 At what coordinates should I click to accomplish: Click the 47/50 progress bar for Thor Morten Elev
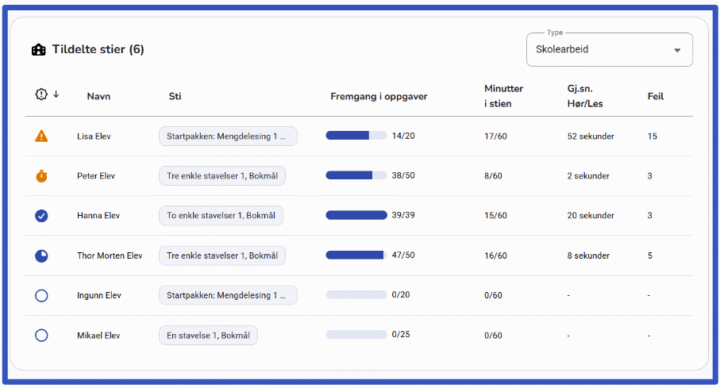click(x=356, y=255)
